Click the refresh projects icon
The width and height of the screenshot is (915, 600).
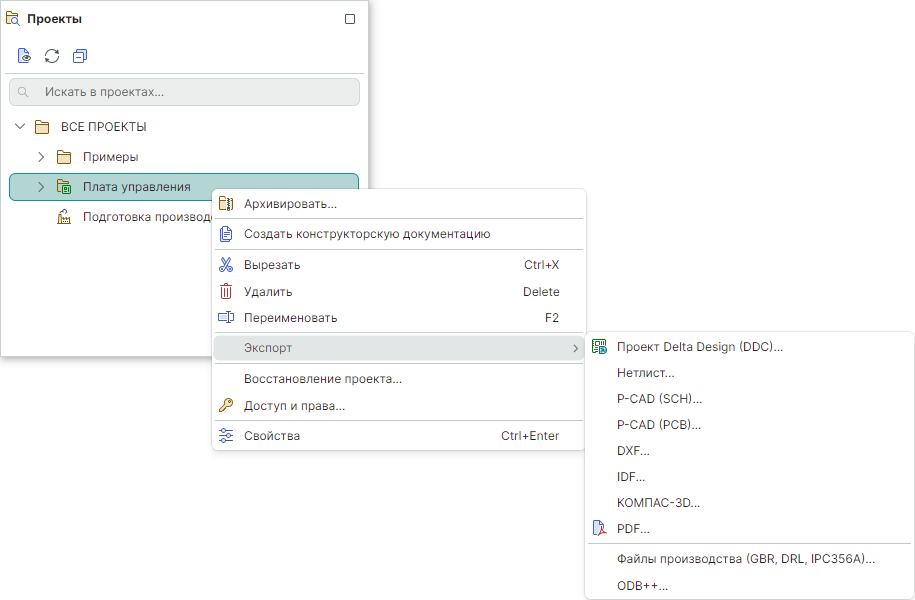coord(52,56)
